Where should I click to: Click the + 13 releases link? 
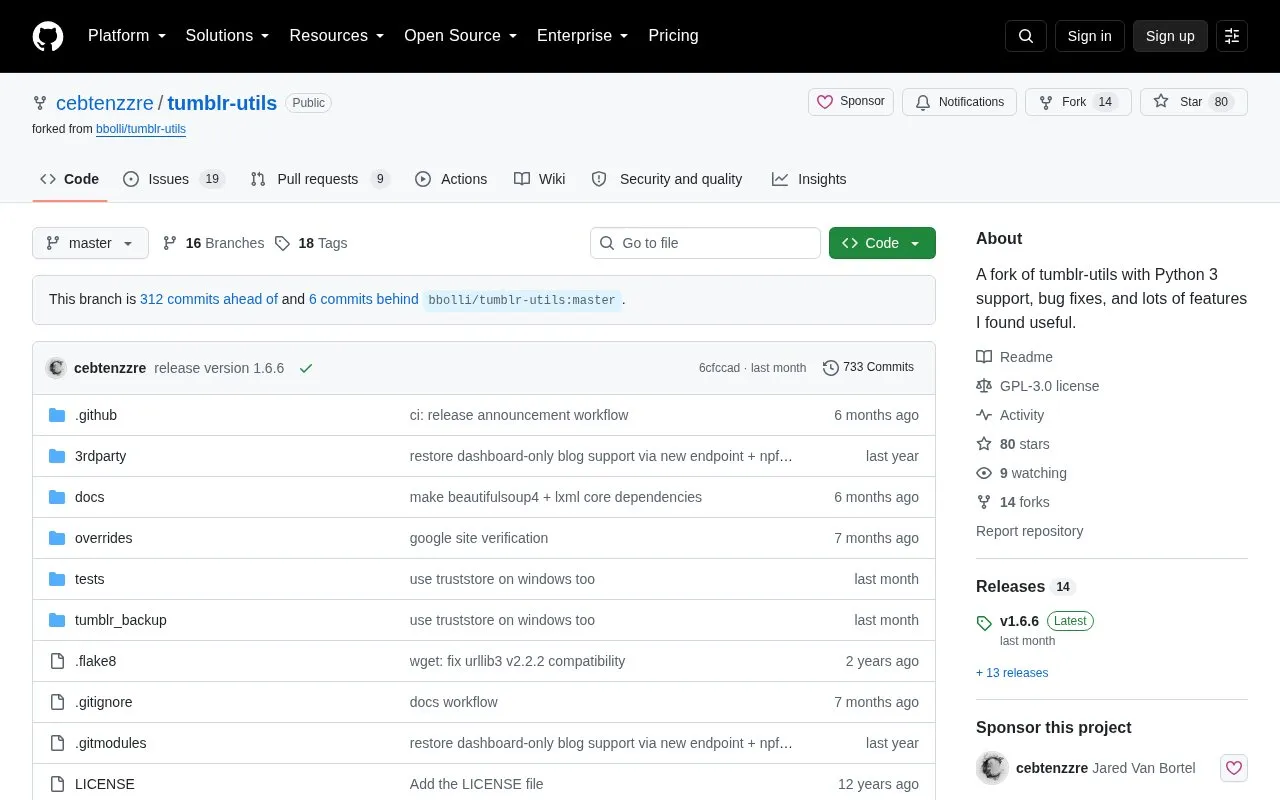(x=1012, y=673)
